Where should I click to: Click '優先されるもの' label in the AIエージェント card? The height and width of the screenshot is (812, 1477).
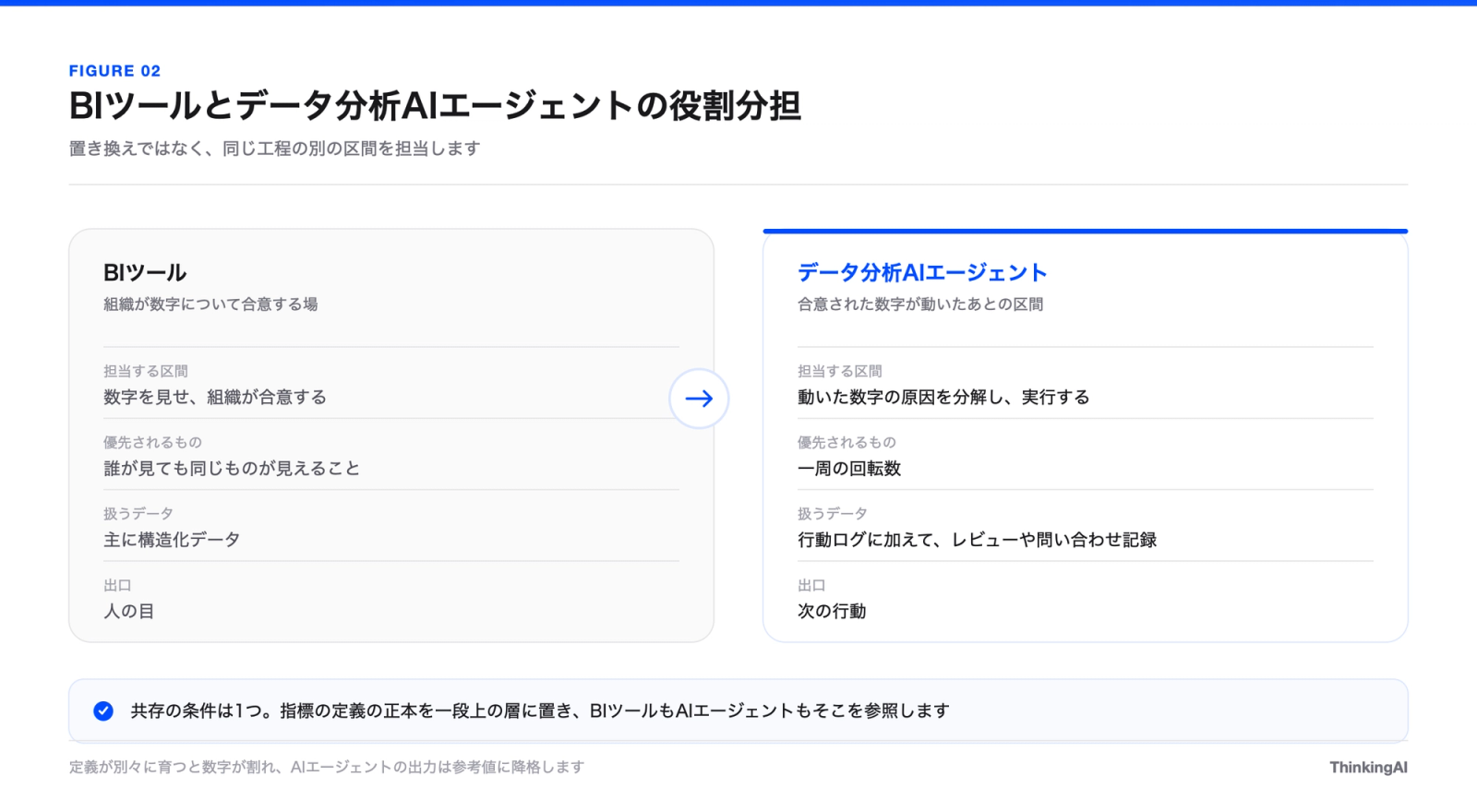click(x=847, y=443)
